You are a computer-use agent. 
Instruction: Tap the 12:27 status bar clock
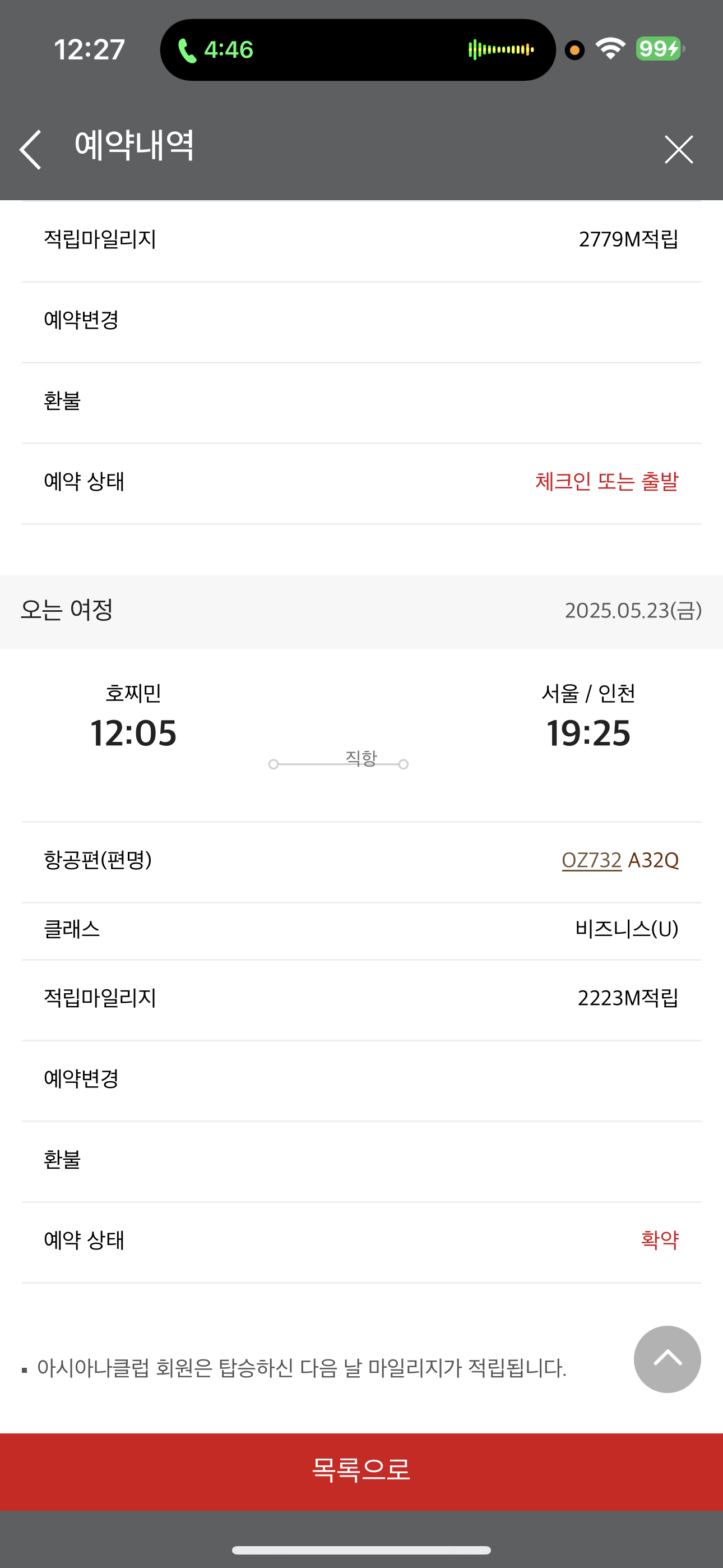pyautogui.click(x=90, y=50)
